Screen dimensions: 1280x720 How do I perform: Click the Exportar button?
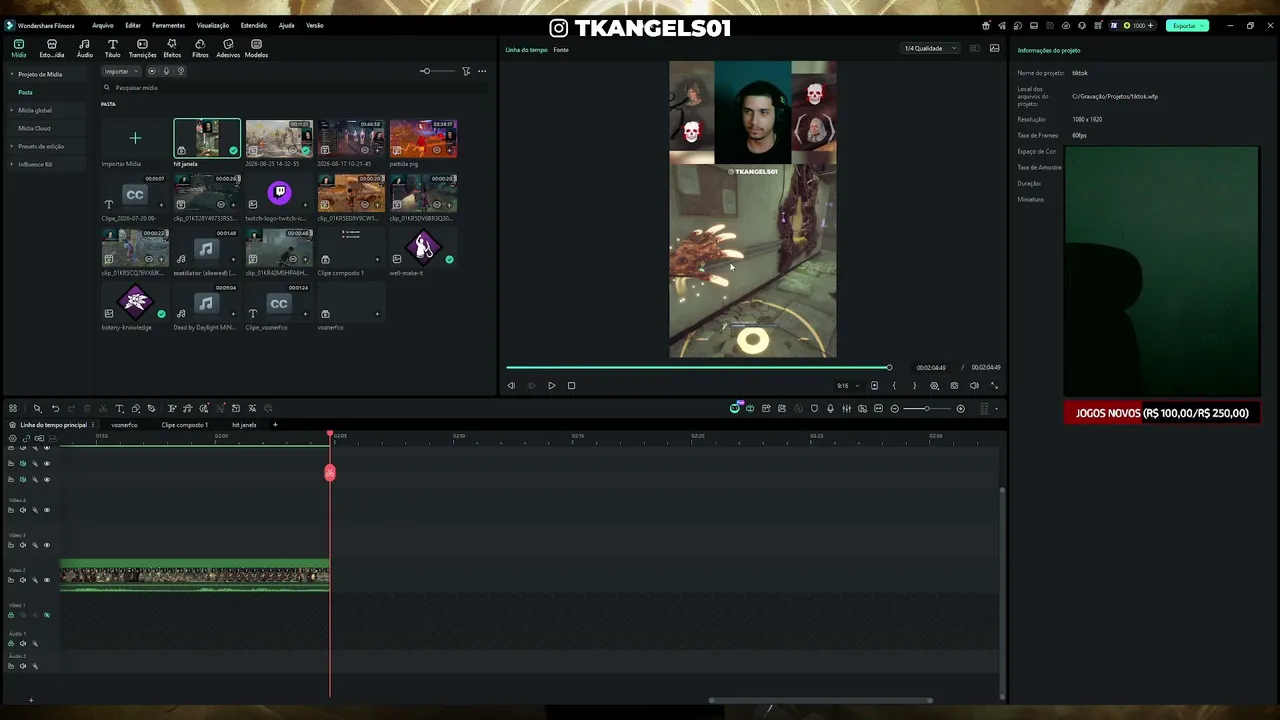[x=1187, y=25]
